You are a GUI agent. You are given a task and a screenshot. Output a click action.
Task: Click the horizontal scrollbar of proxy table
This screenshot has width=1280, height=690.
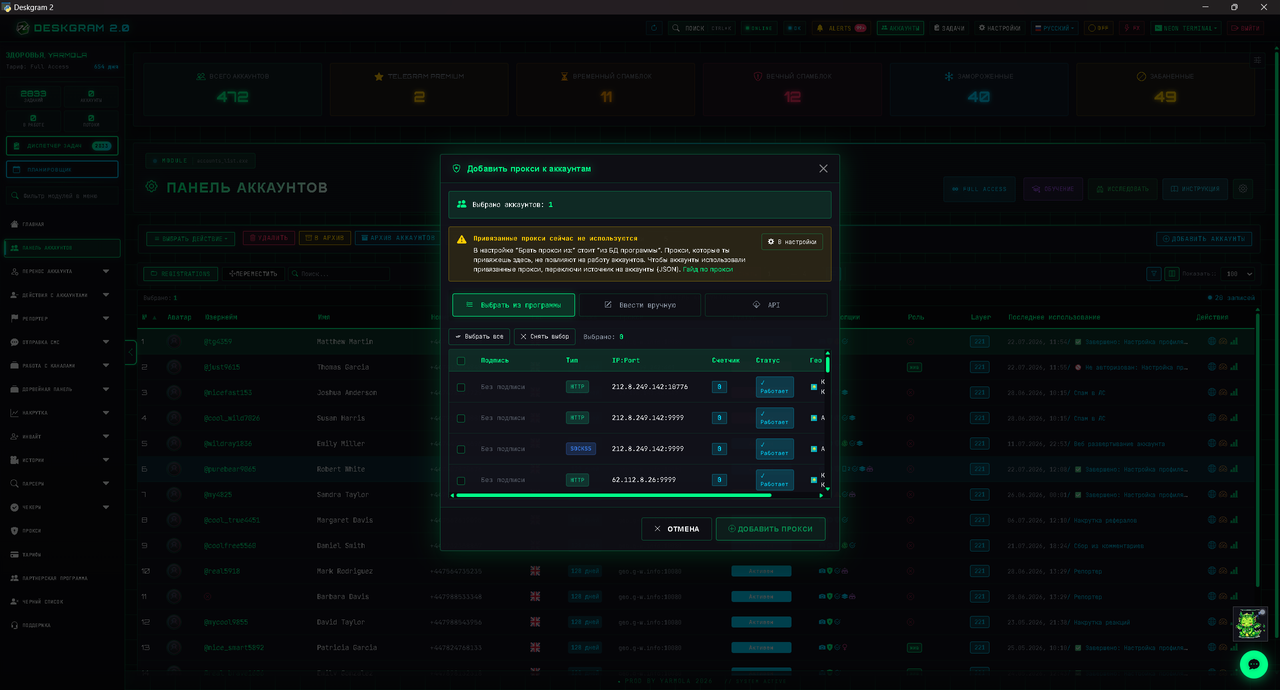point(614,495)
